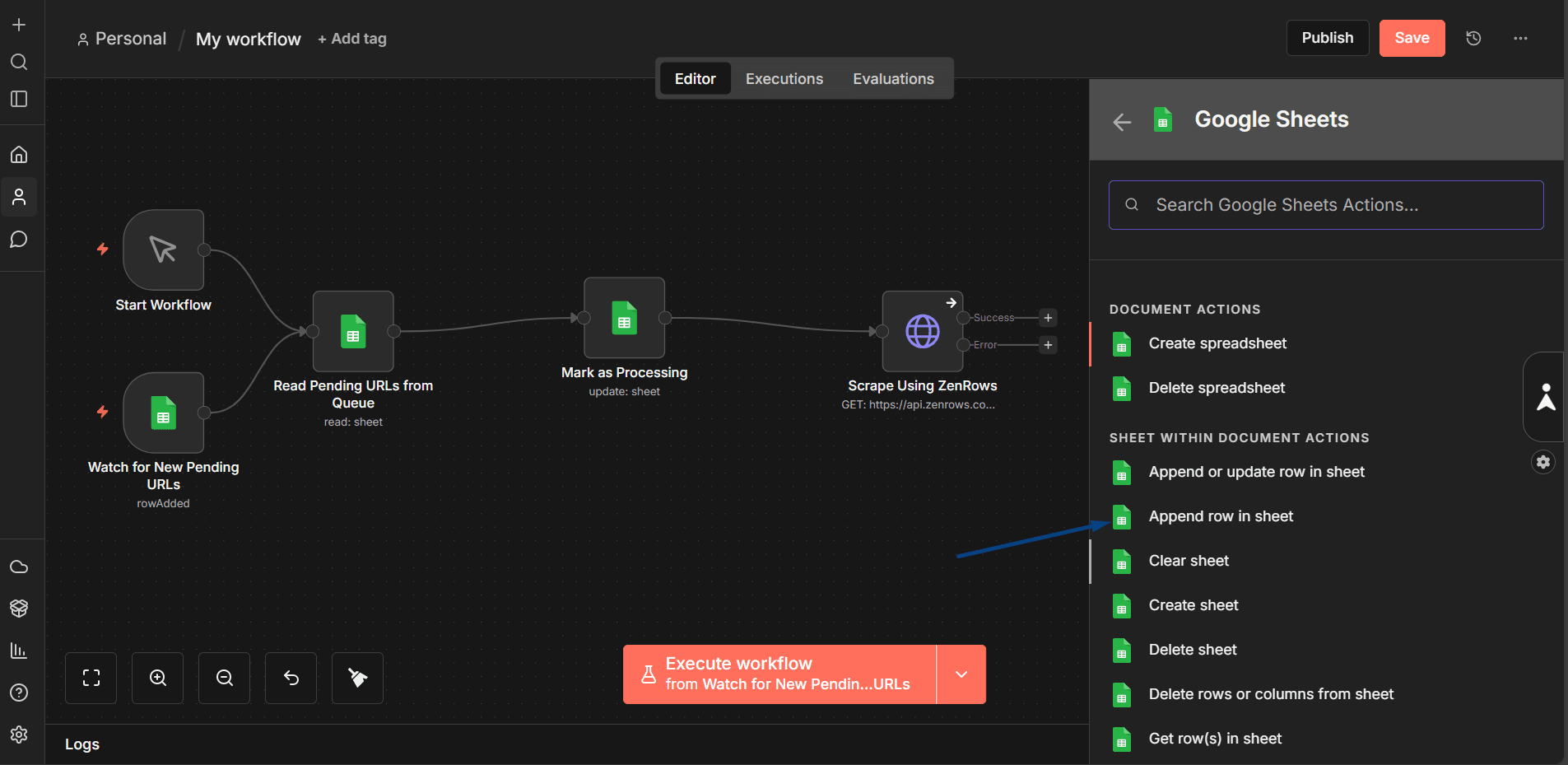Switch to the Executions tab

pyautogui.click(x=784, y=79)
